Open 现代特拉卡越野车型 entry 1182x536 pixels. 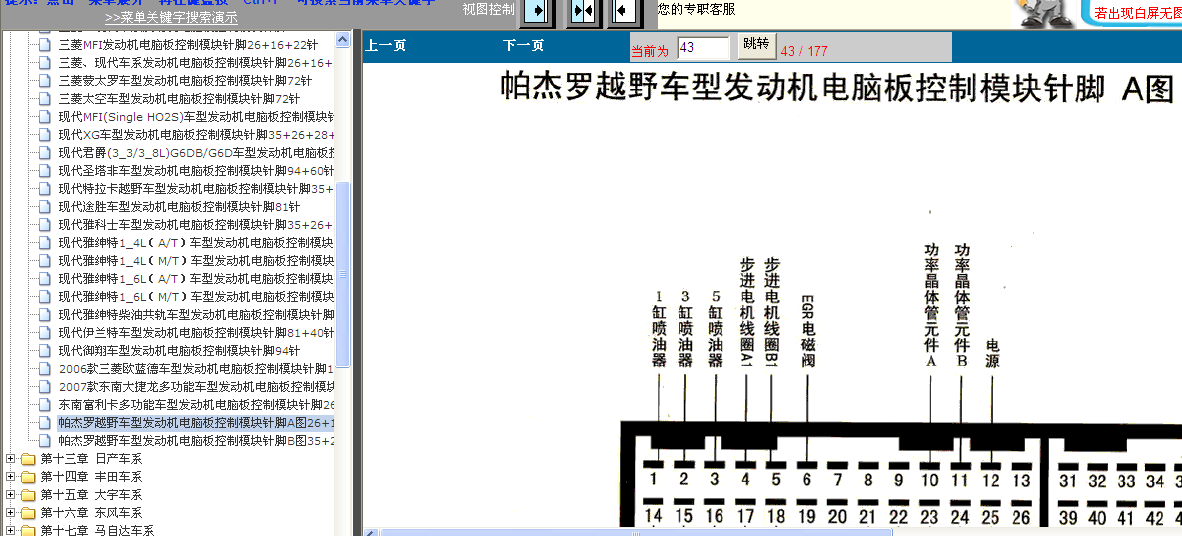(195, 188)
